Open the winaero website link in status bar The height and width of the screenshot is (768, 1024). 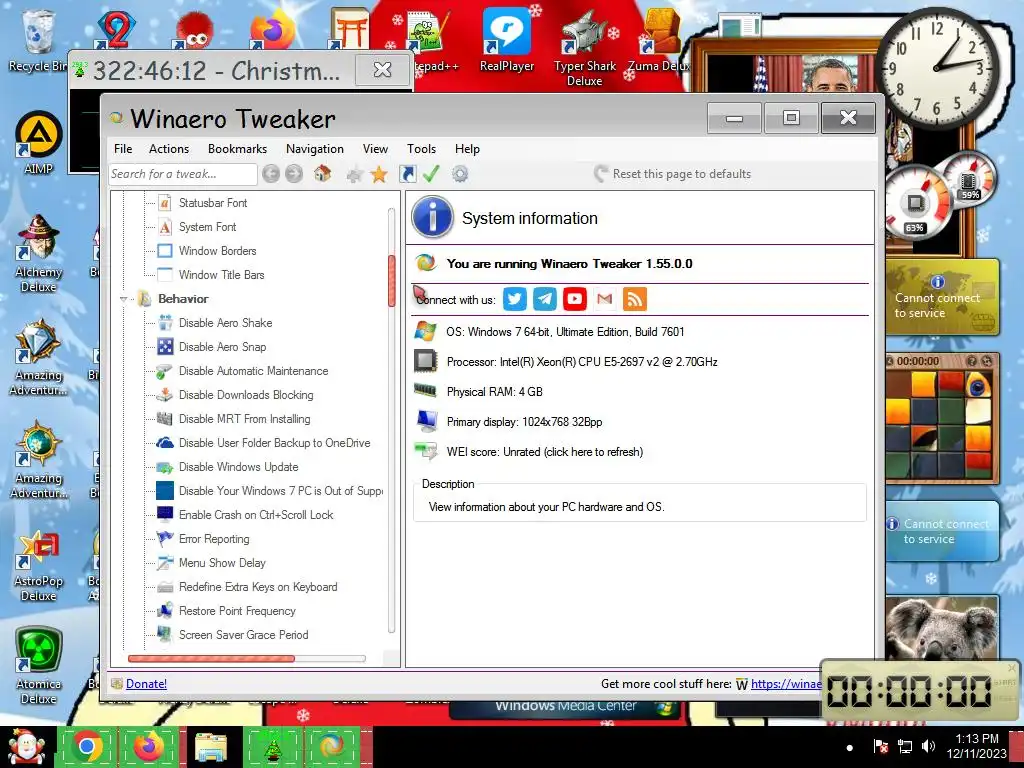point(786,684)
